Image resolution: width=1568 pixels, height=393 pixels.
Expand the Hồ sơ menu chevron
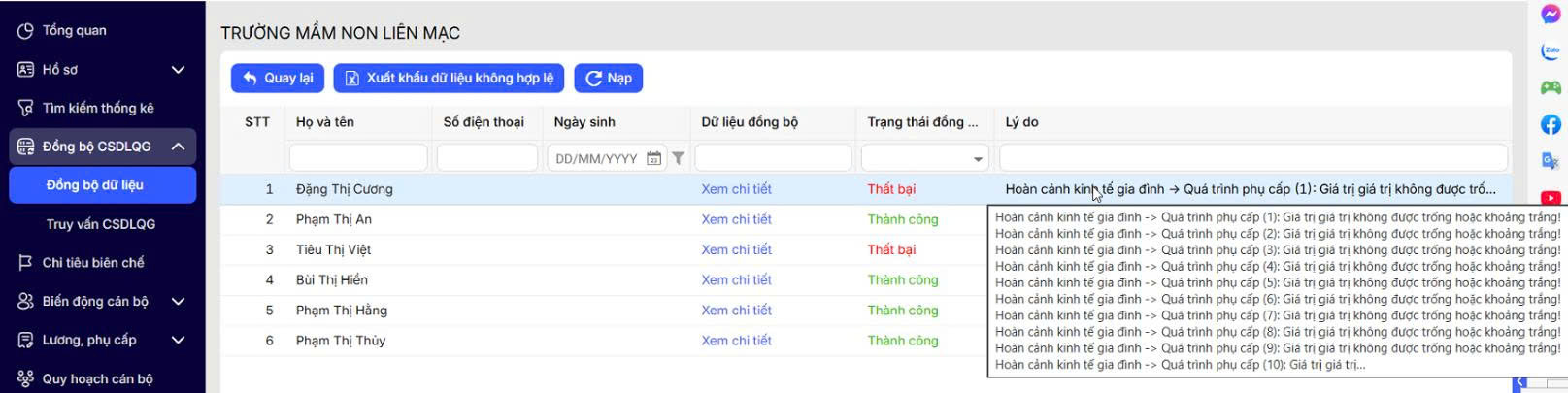tap(178, 70)
